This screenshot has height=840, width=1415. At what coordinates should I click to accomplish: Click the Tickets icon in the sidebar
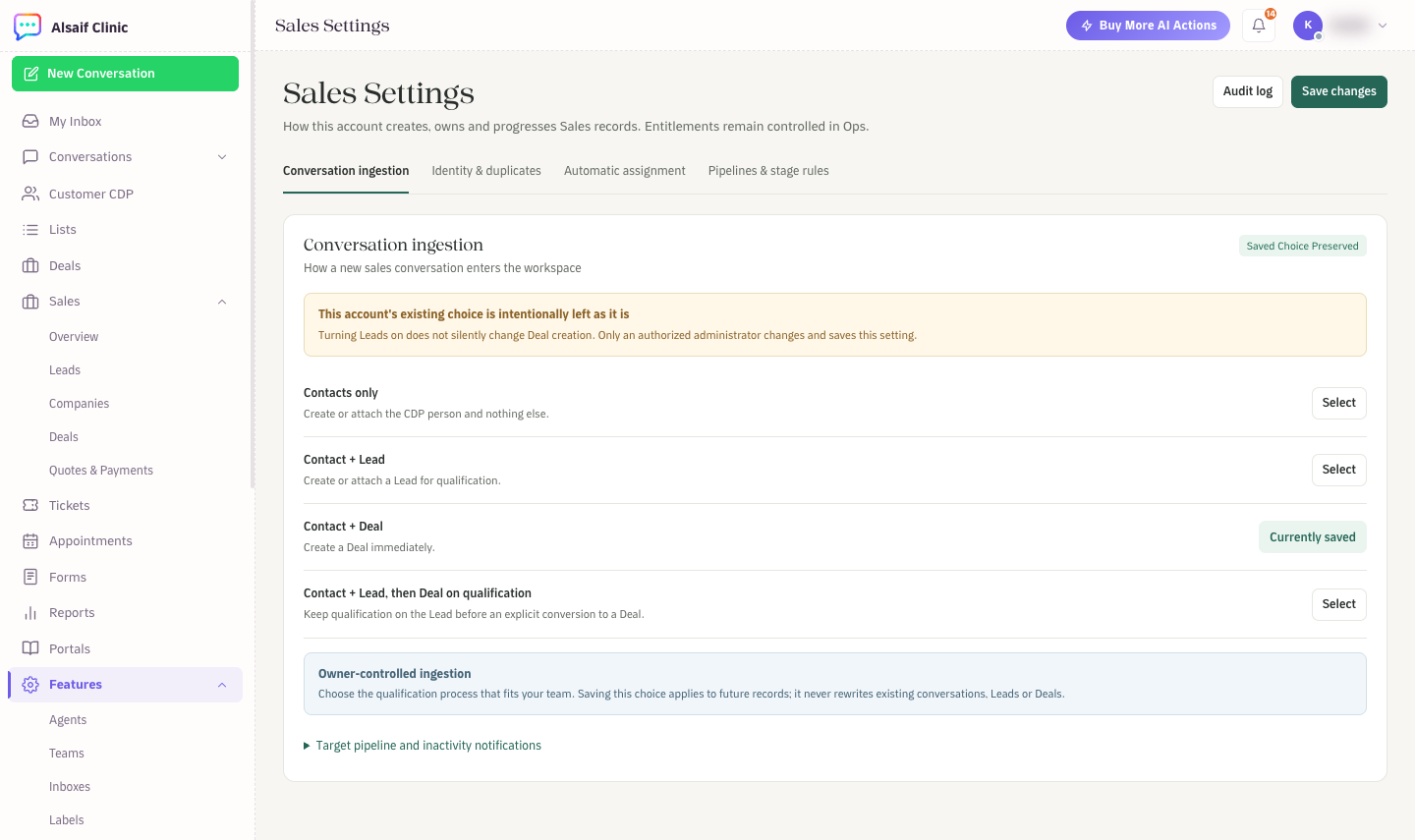[30, 505]
